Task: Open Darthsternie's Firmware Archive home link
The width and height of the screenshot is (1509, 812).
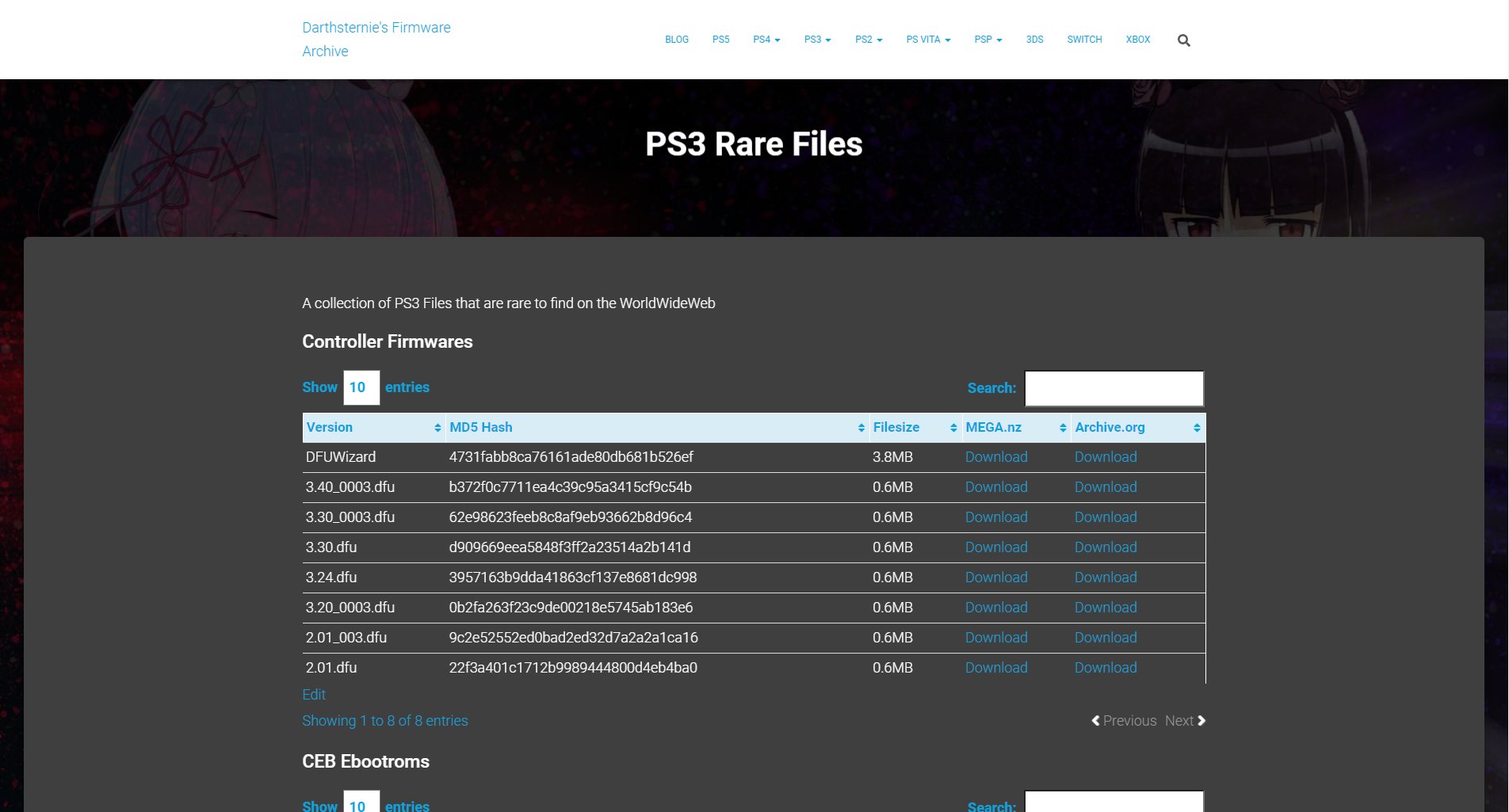Action: tap(376, 40)
